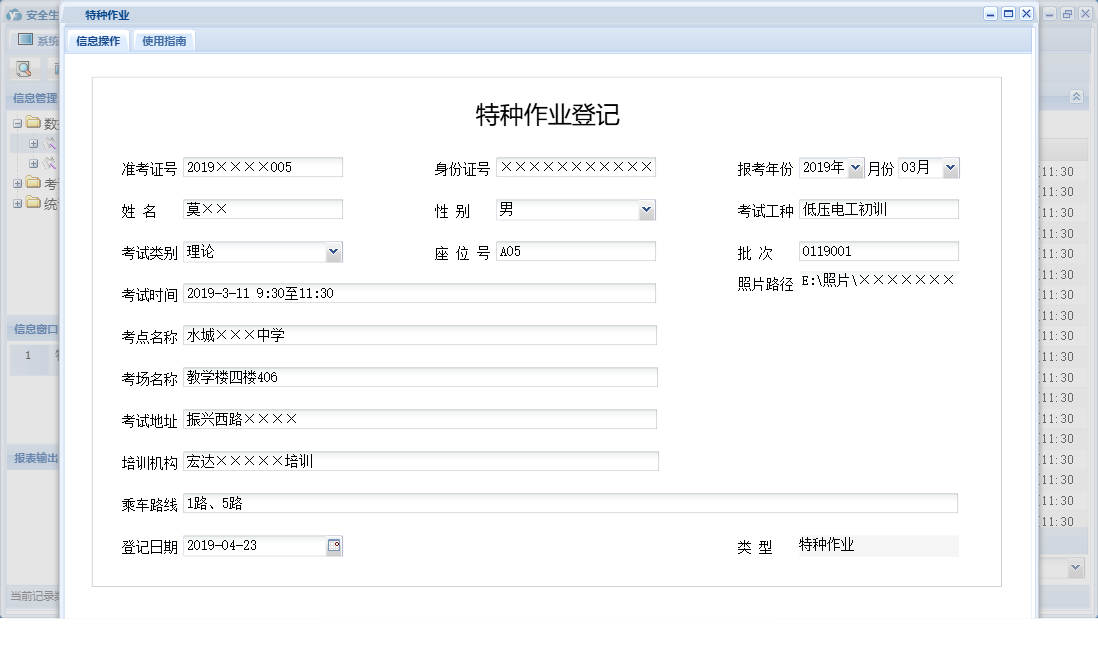Click the 系统 icon at the top left
1098x665 pixels.
coord(26,41)
